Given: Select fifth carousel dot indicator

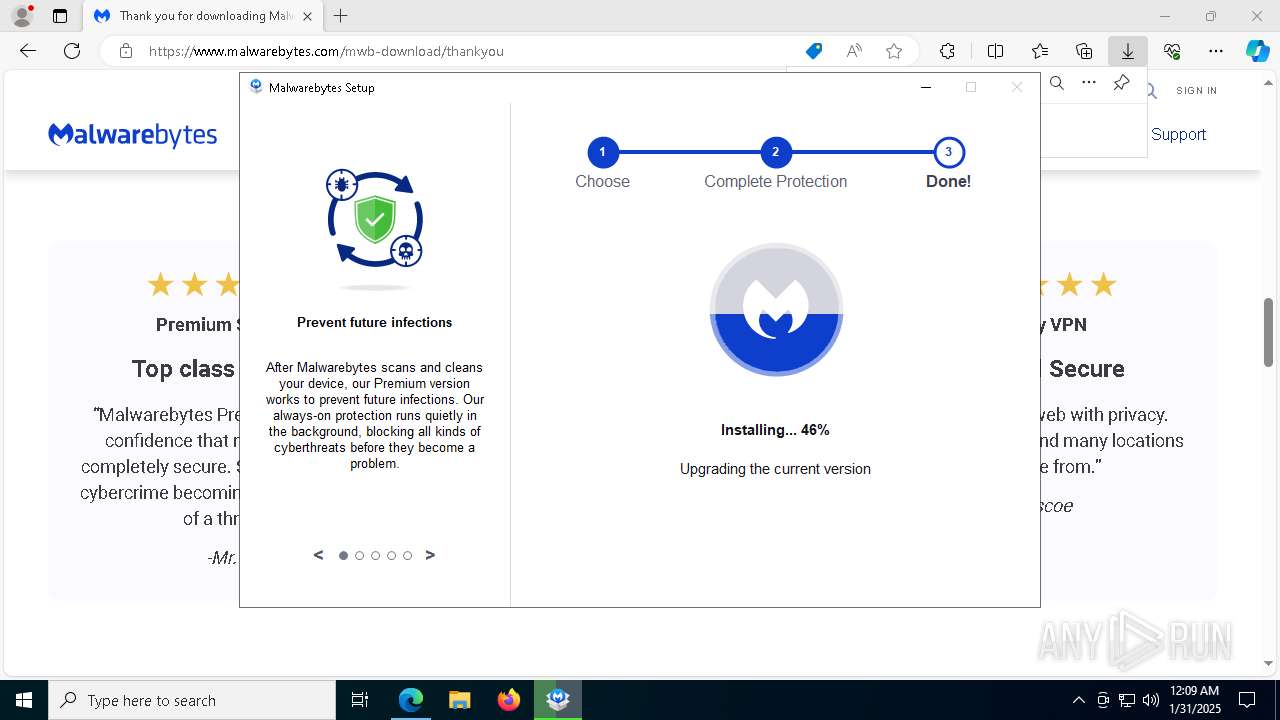Looking at the screenshot, I should pyautogui.click(x=407, y=555).
